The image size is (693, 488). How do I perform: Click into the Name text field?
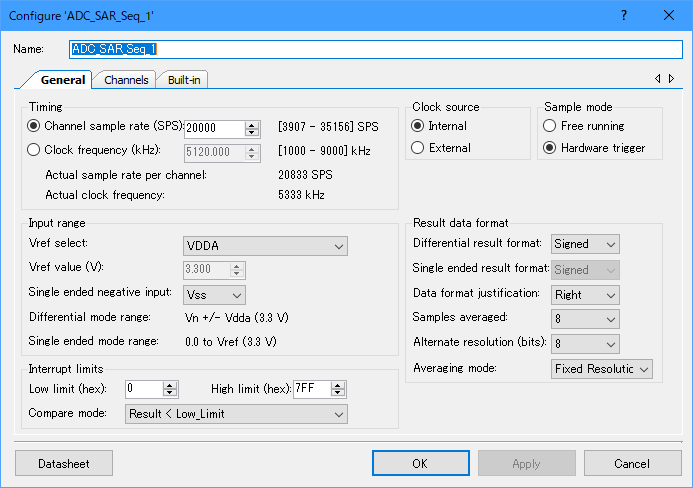coord(375,49)
